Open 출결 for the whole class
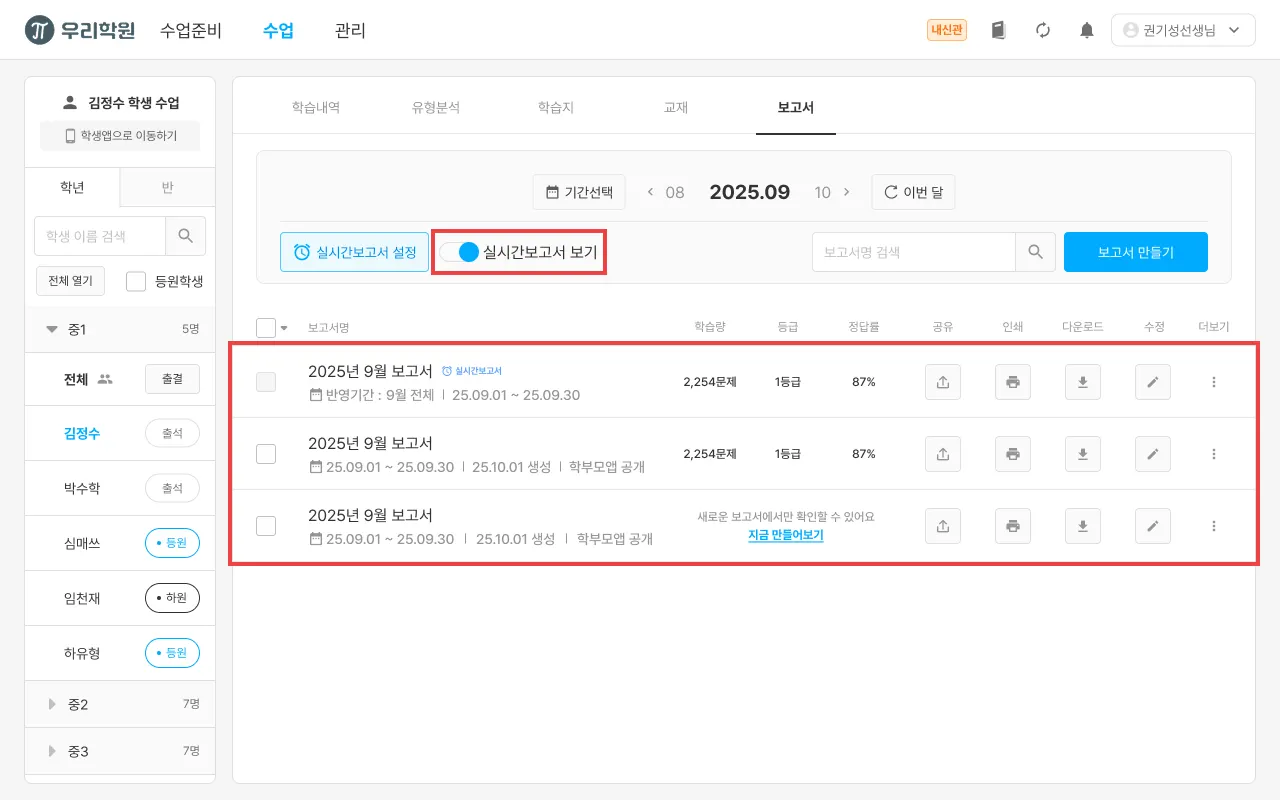Viewport: 1280px width, 800px height. (x=172, y=379)
